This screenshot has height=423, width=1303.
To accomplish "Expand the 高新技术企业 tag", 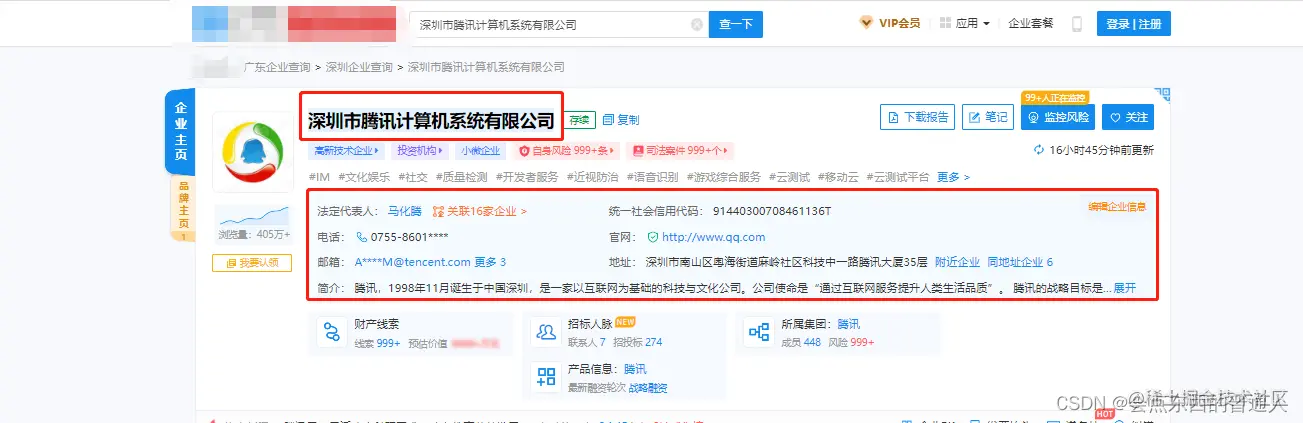I will (x=346, y=151).
